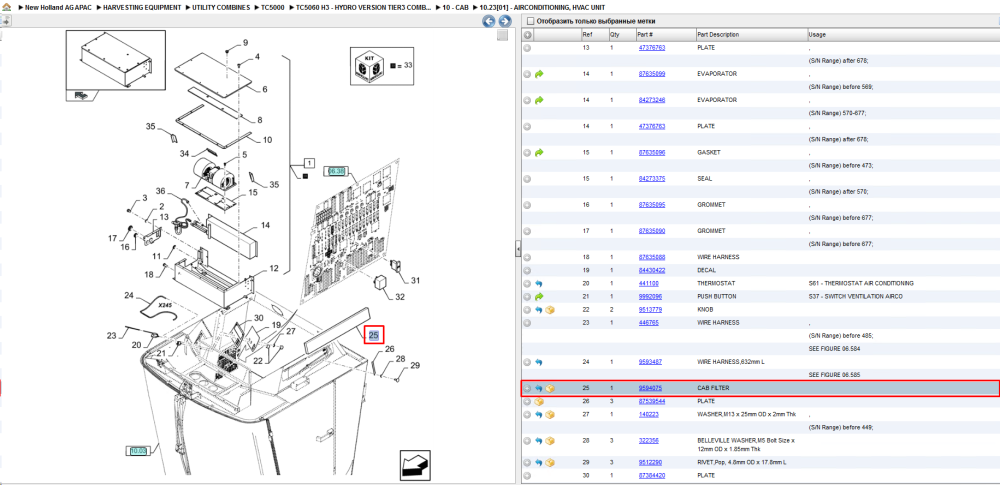This screenshot has height=485, width=1000.
Task: Open supersession arrow for evaporator 87635099
Action: click(539, 74)
